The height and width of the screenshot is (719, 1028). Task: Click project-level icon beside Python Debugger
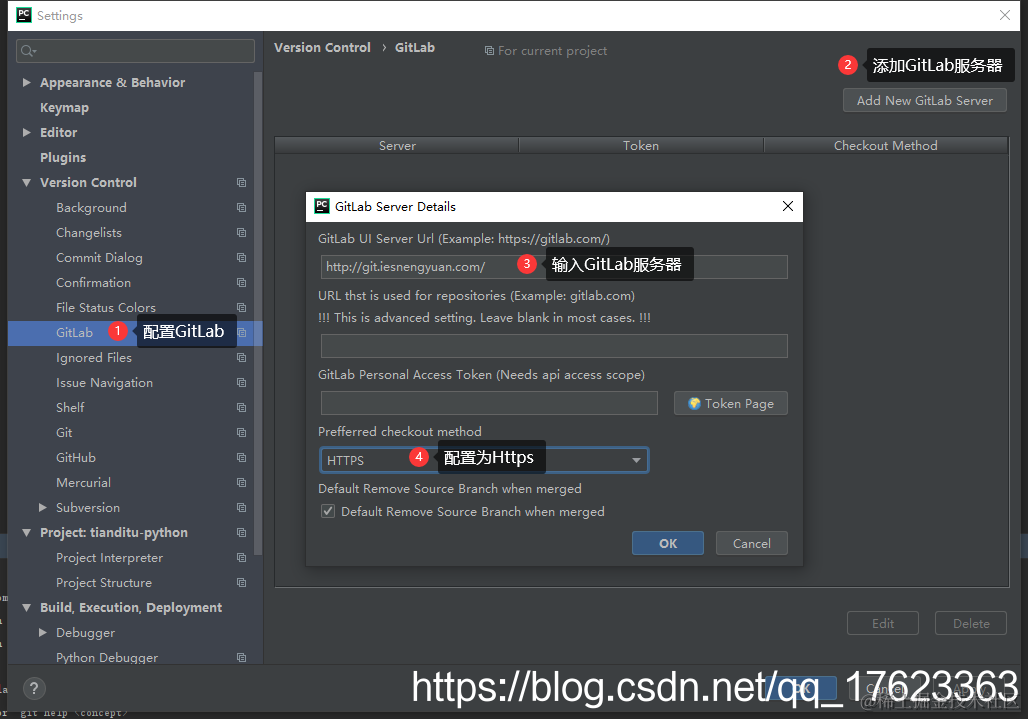[241, 657]
